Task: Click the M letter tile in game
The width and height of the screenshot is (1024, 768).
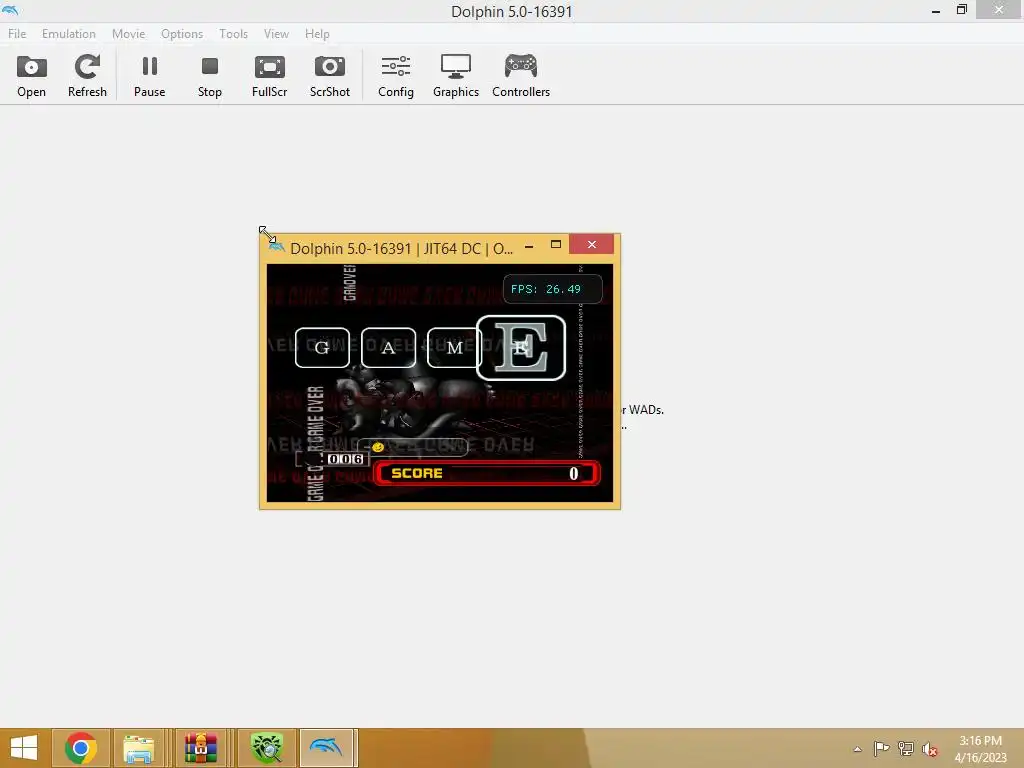Action: point(455,347)
